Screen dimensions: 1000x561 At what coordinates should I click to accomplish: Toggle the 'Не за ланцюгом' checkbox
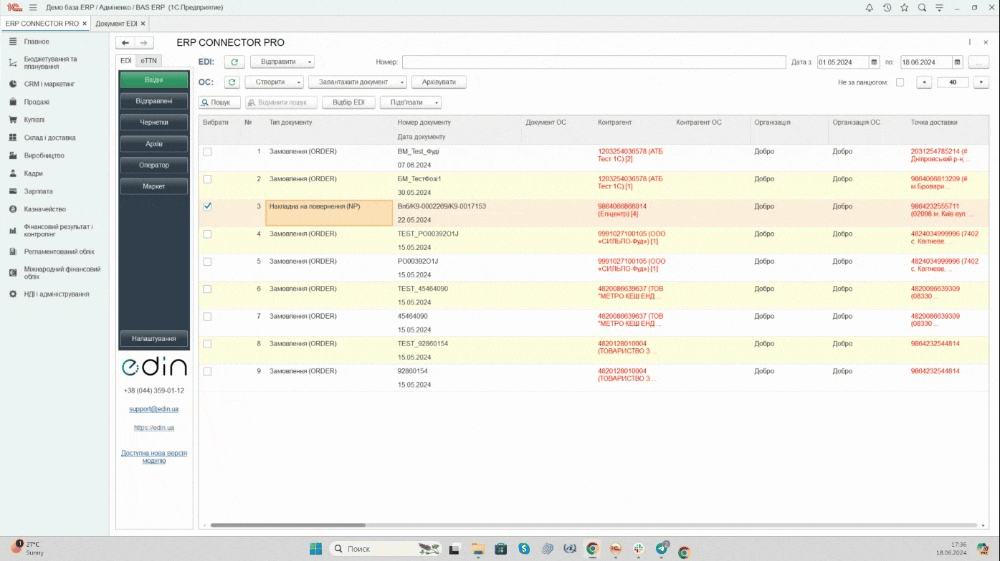click(x=900, y=82)
